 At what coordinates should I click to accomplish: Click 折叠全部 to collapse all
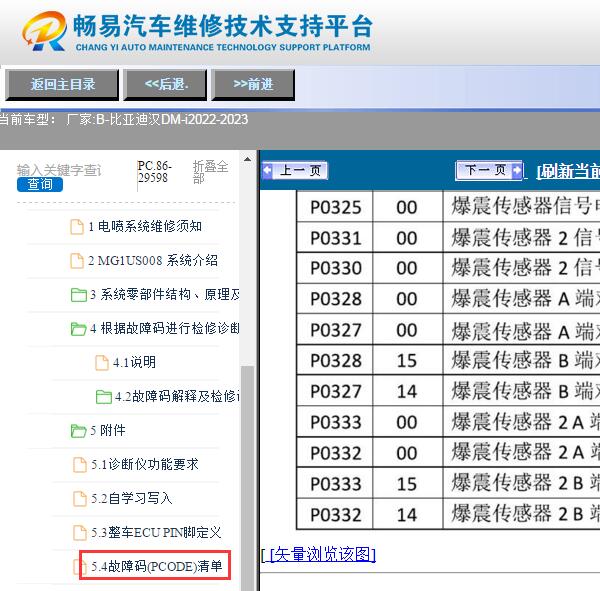tap(210, 172)
